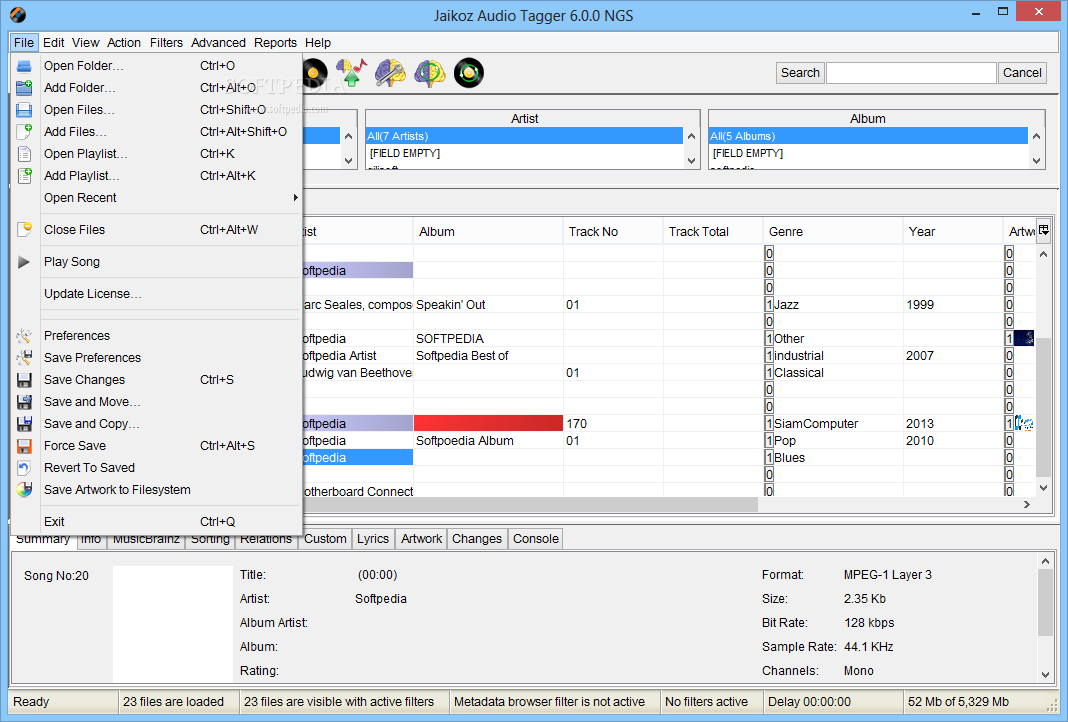Click the artwork thumbnail in the Other genre row
Image resolution: width=1068 pixels, height=722 pixels.
pos(1024,339)
